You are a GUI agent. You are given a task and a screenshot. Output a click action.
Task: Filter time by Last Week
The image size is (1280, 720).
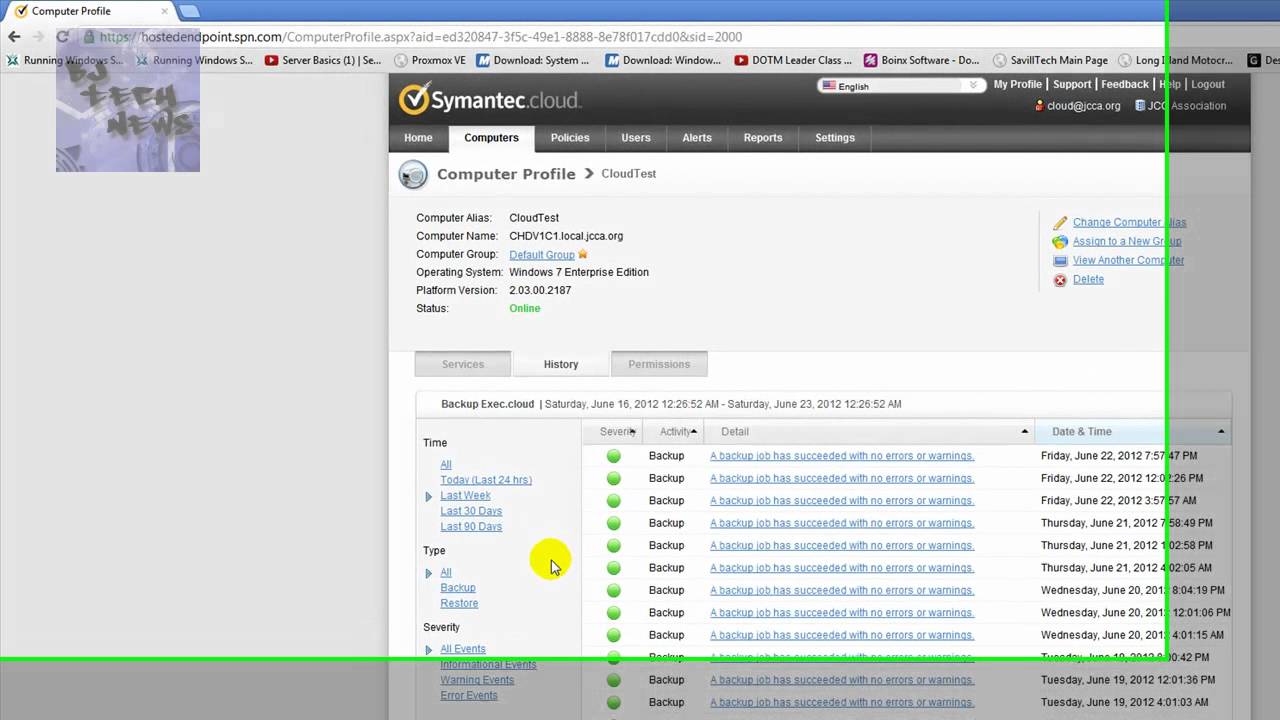pyautogui.click(x=466, y=496)
